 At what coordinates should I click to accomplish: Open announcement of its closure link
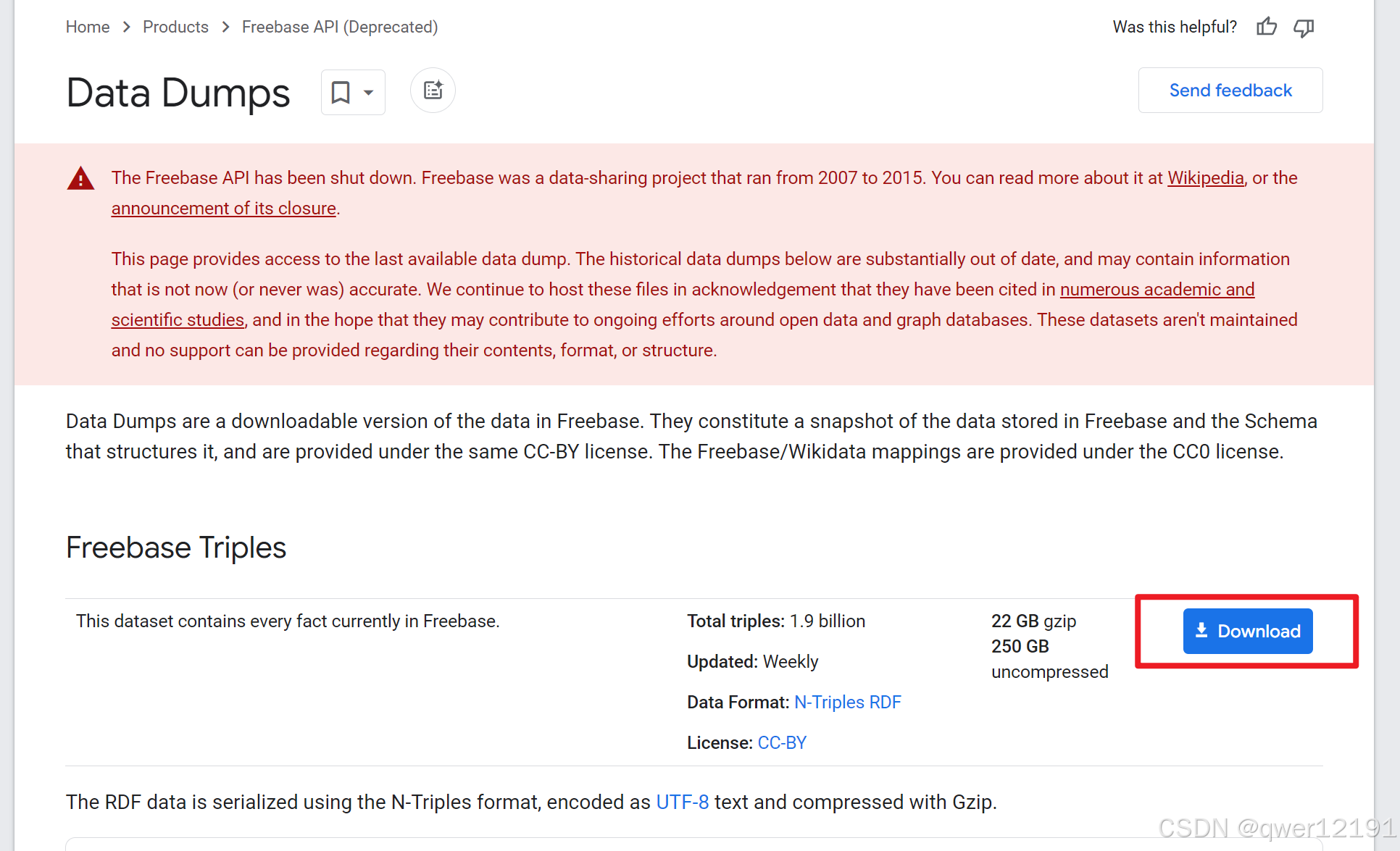[x=224, y=209]
